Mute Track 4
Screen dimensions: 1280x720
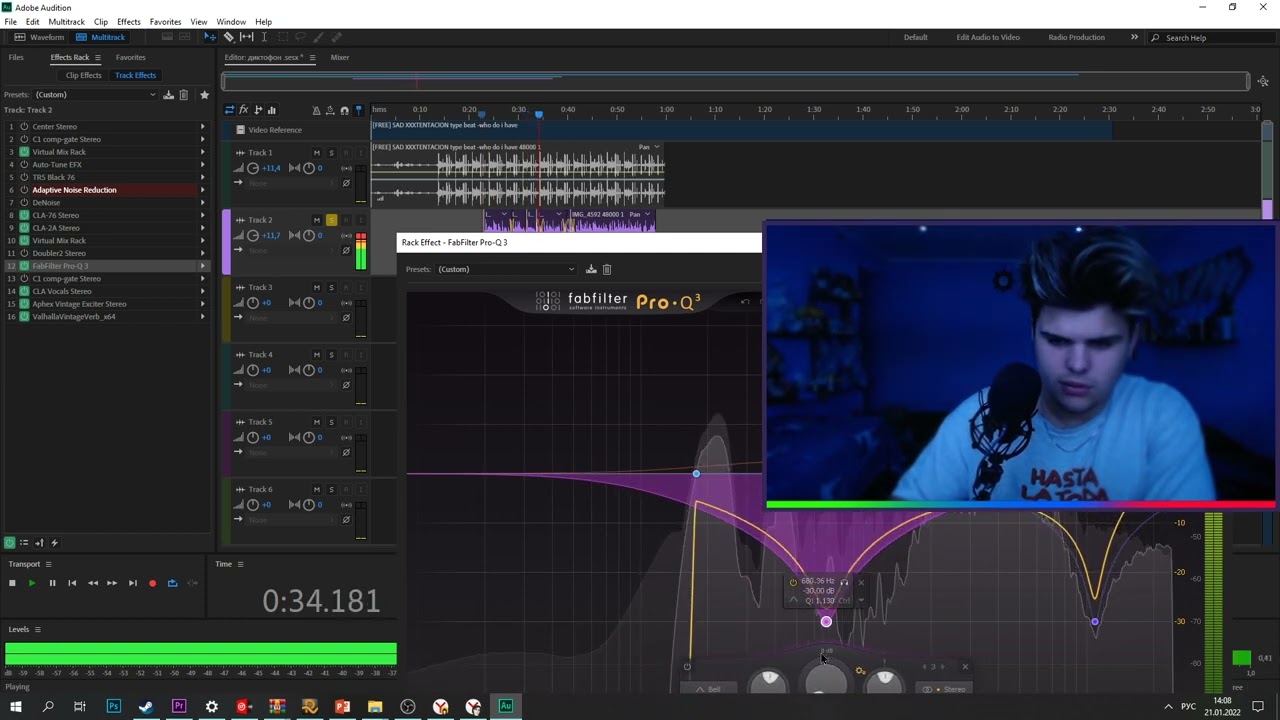point(317,355)
